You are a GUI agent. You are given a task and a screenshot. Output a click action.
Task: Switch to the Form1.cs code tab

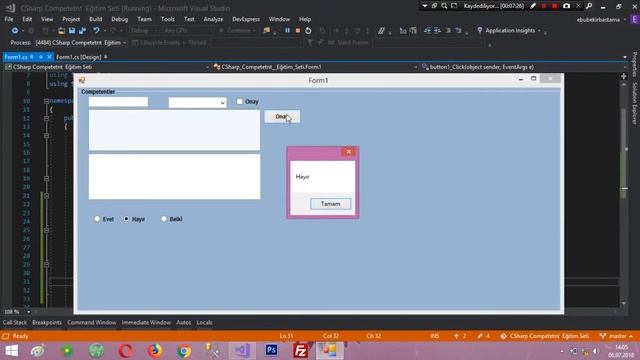point(16,57)
